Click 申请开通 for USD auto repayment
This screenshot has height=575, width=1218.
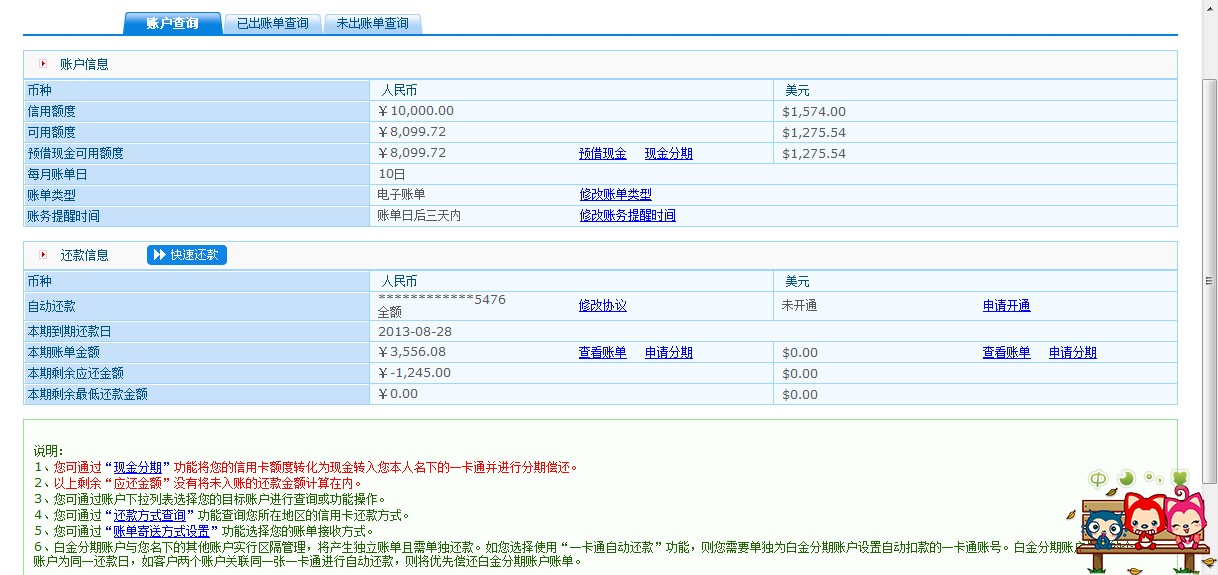coord(1007,306)
